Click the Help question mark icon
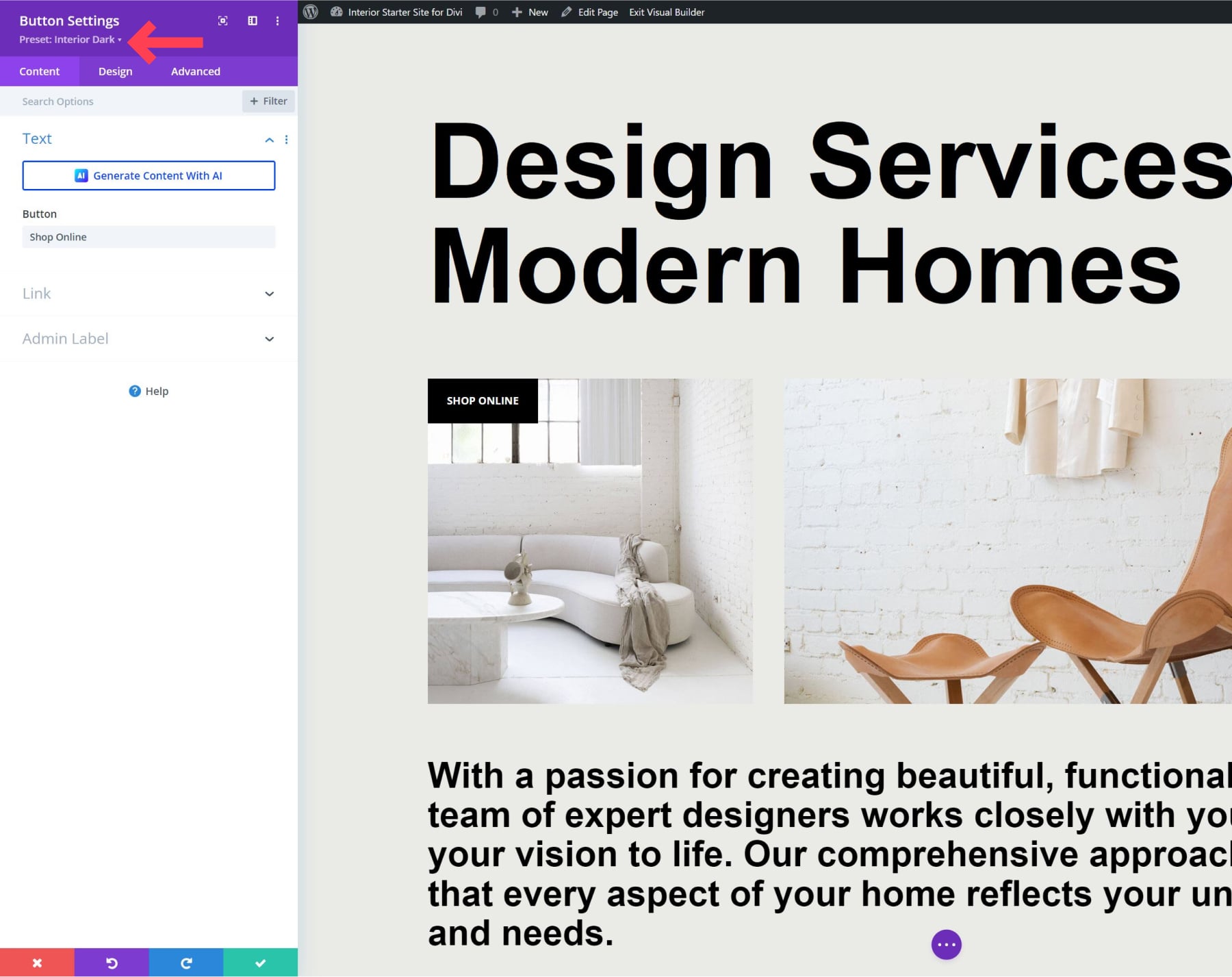This screenshot has height=977, width=1232. coord(134,391)
